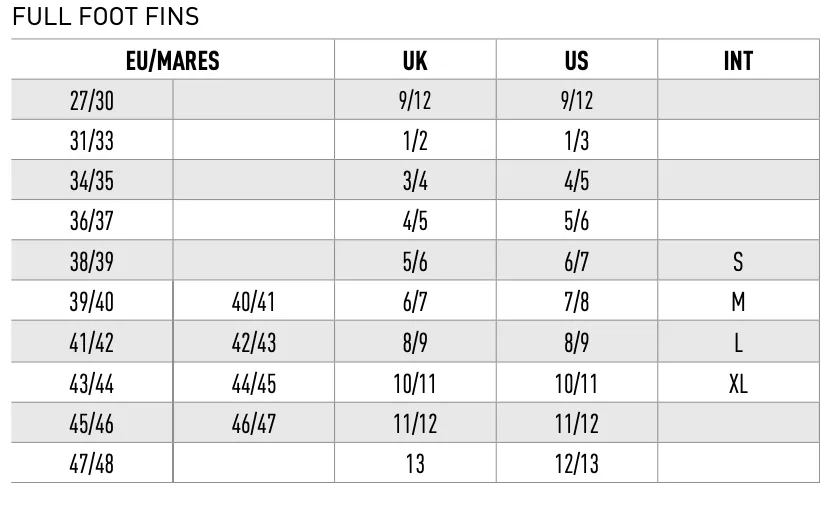Click the 34/35 EU size cell
The height and width of the screenshot is (510, 832).
(92, 180)
